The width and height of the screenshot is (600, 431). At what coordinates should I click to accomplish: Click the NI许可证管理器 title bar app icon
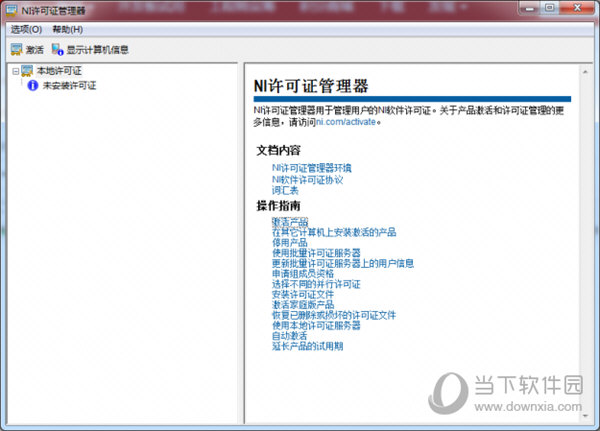click(11, 10)
